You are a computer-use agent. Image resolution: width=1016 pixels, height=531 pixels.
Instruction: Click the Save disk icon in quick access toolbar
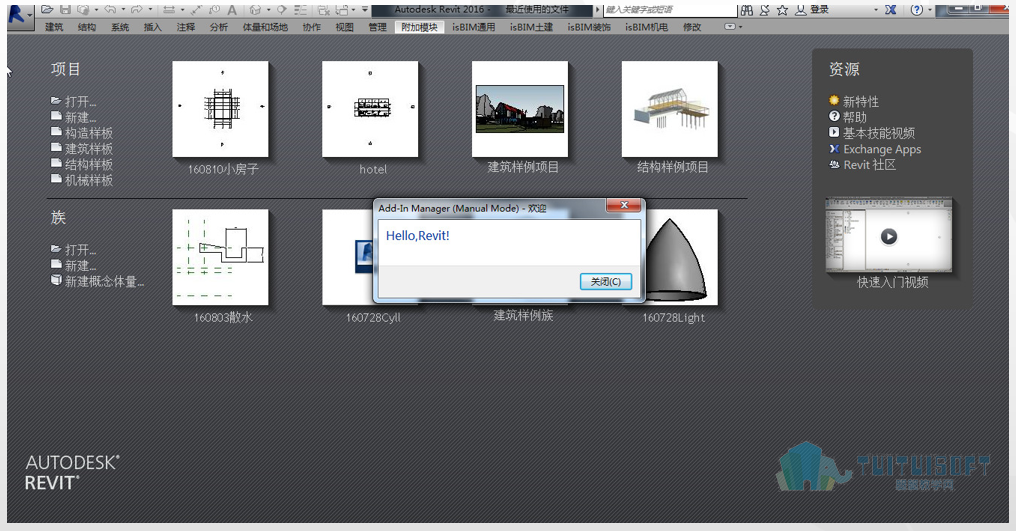(x=65, y=10)
